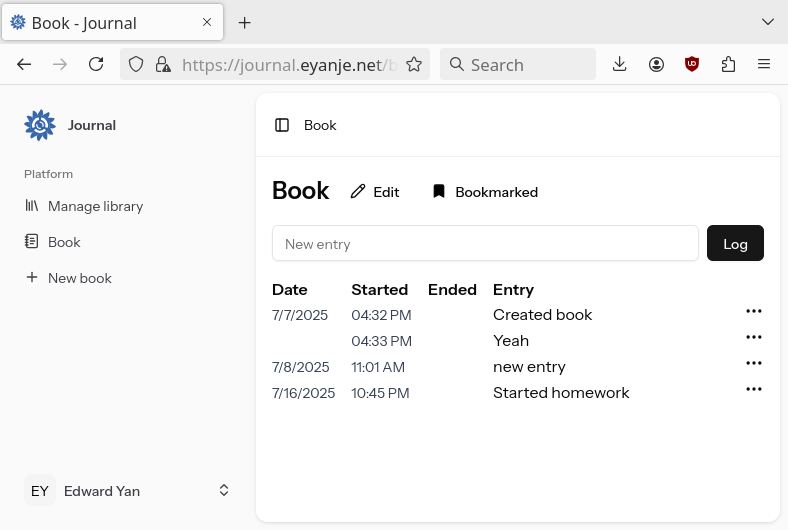Bookmark this page with star icon
Screen dimensions: 788x530
tap(414, 64)
